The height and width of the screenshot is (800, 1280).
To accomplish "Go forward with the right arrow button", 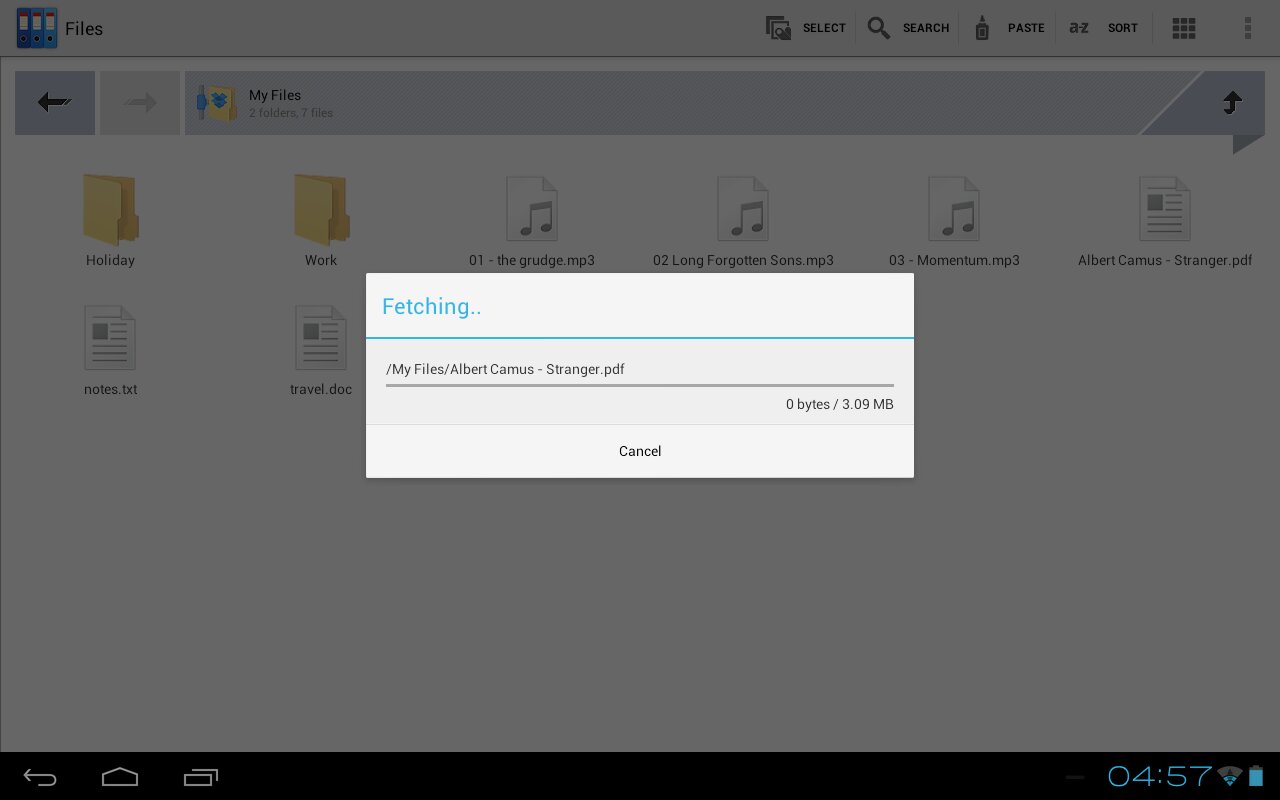I will 140,102.
